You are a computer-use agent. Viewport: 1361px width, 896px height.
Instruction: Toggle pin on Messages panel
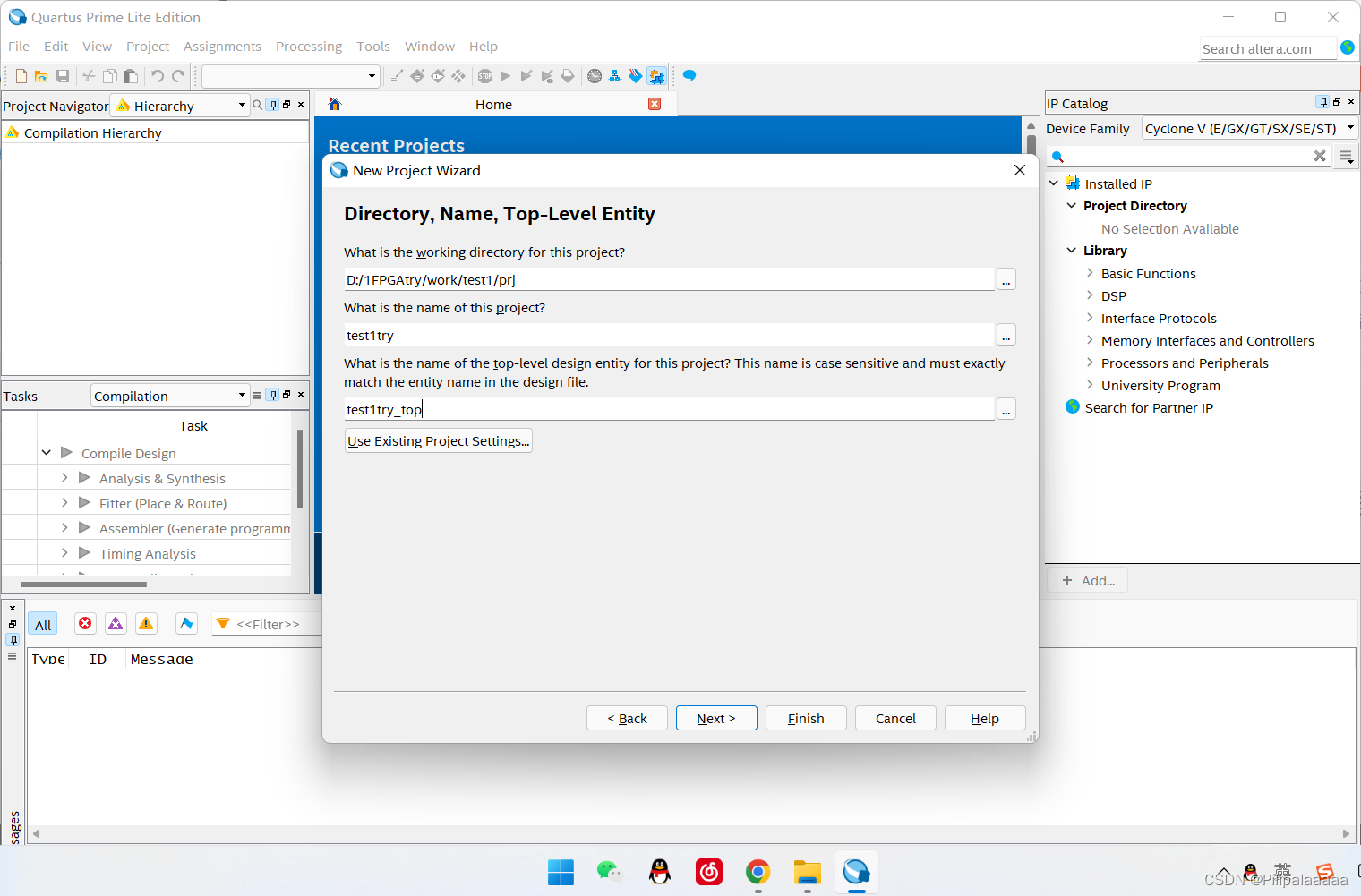coord(13,639)
